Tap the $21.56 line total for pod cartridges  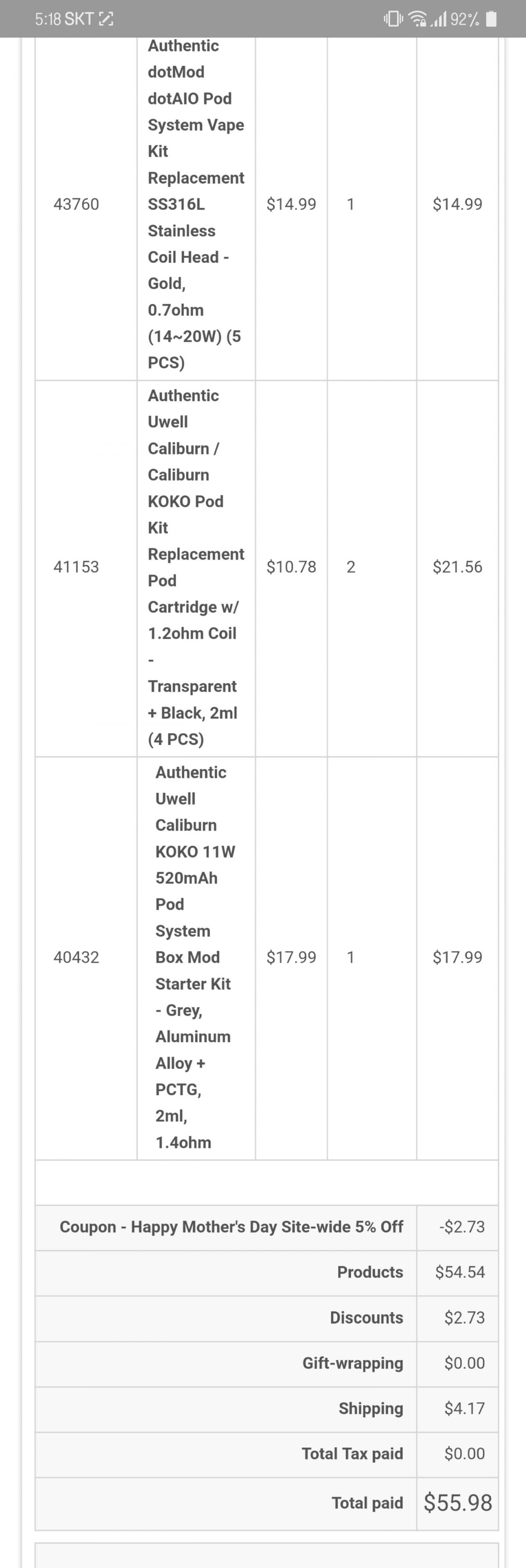(457, 567)
